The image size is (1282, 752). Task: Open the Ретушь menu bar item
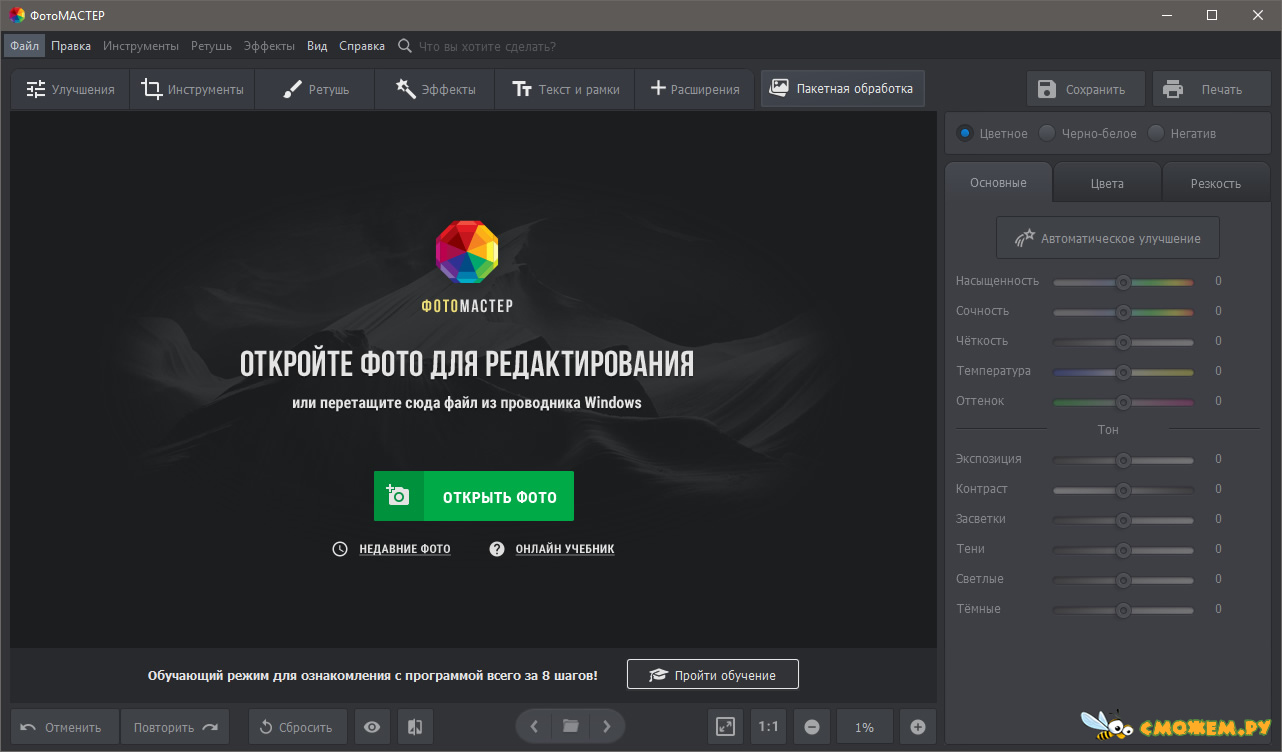click(211, 46)
